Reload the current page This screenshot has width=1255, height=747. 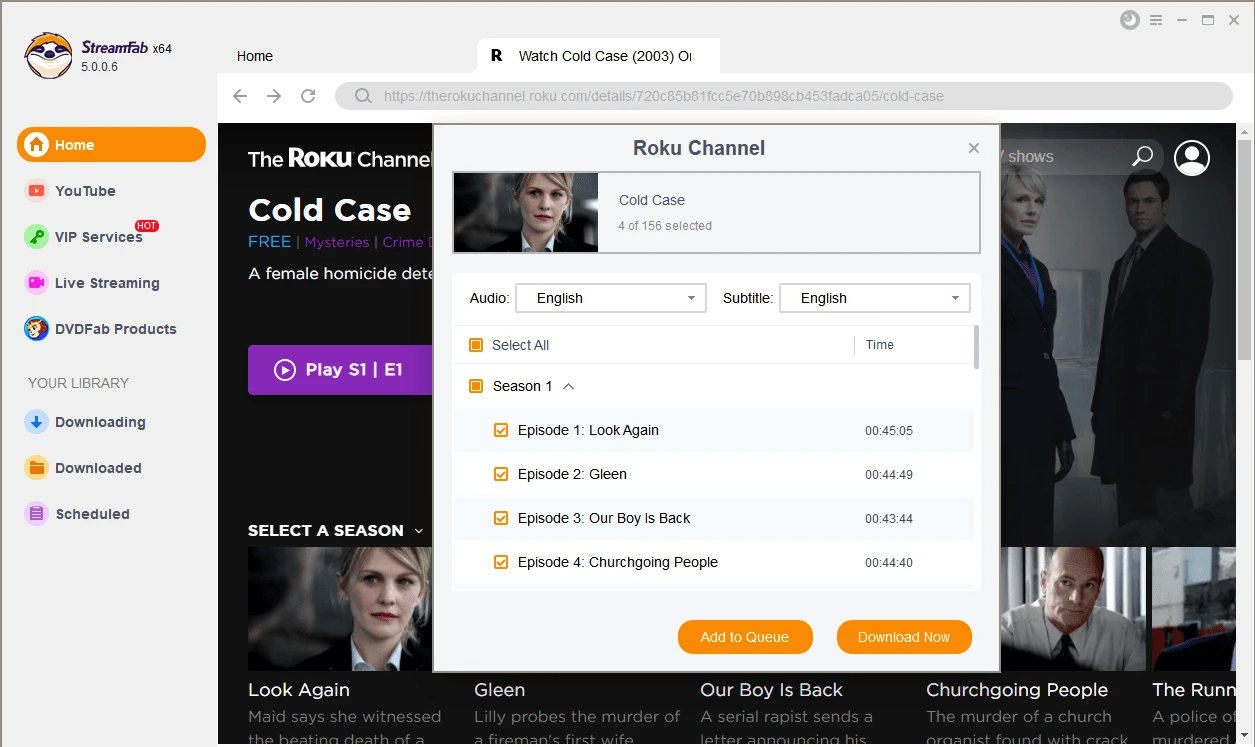pyautogui.click(x=308, y=96)
